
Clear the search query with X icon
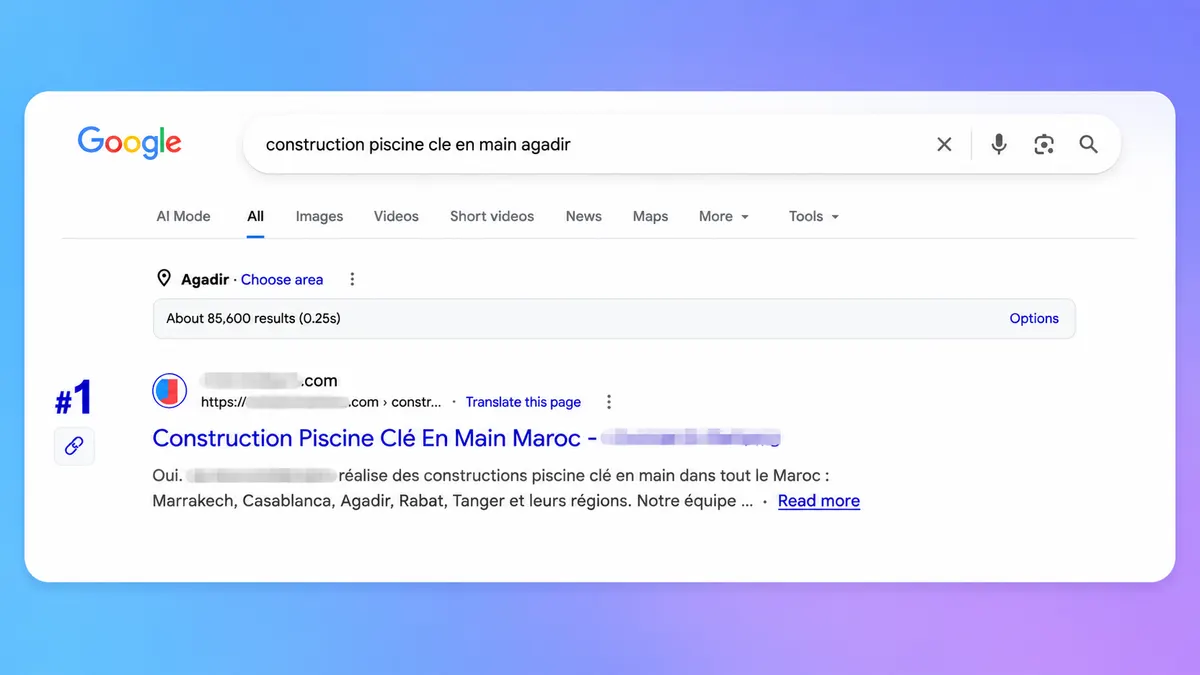pyautogui.click(x=944, y=144)
